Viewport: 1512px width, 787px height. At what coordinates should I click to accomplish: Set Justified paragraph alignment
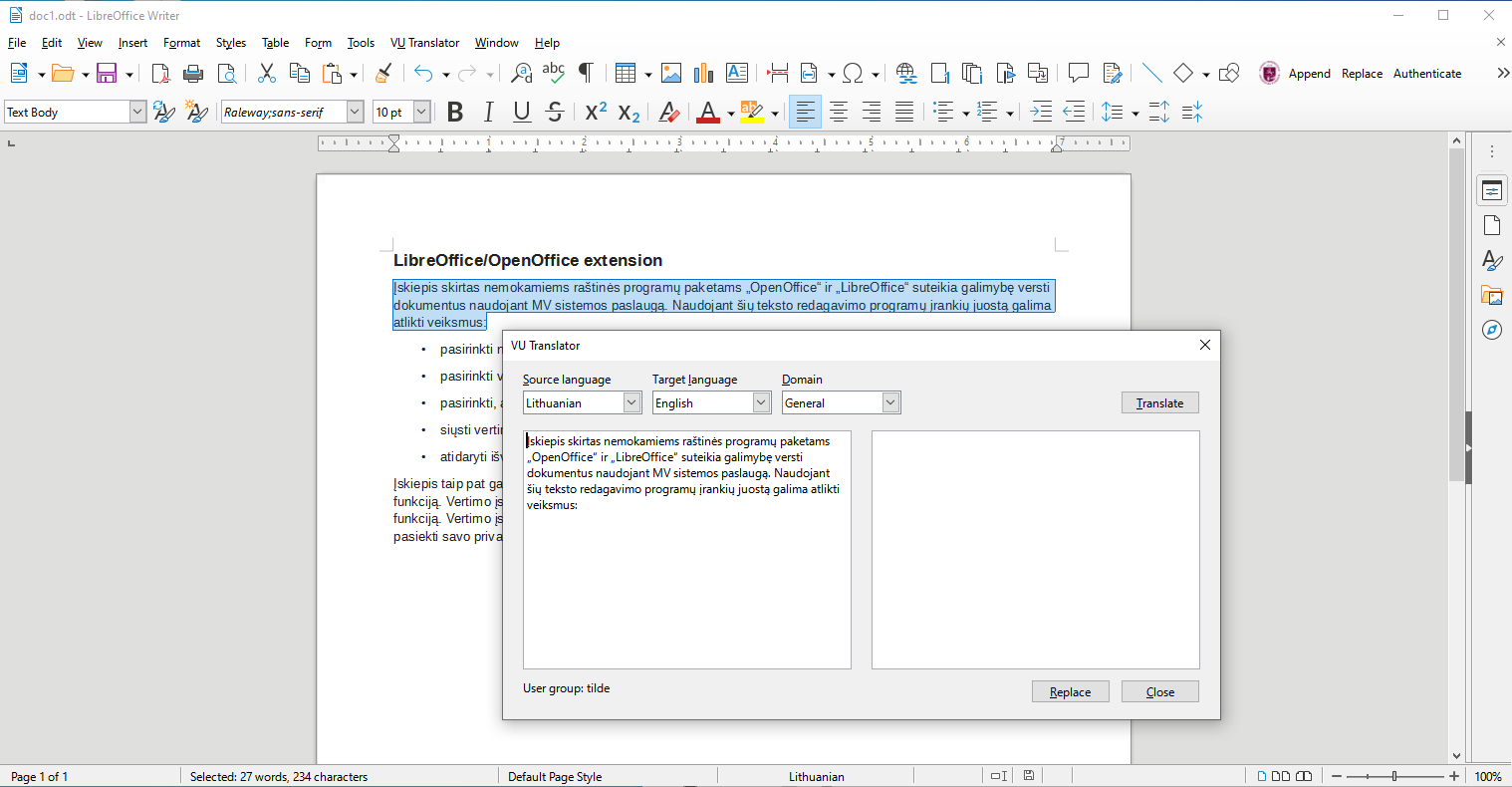(904, 112)
